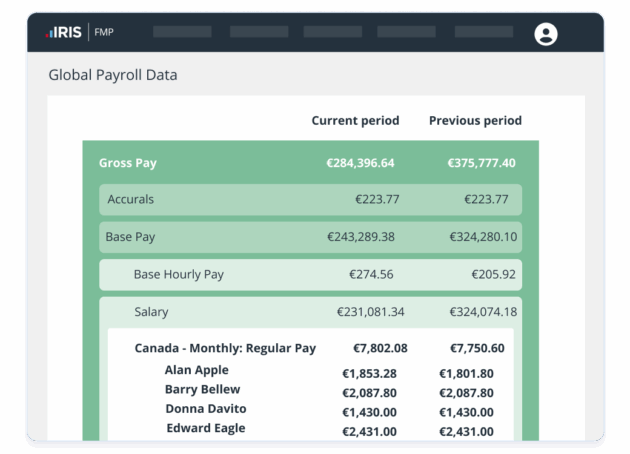Select the third navigation bar placeholder item
The width and height of the screenshot is (630, 454).
pyautogui.click(x=332, y=32)
